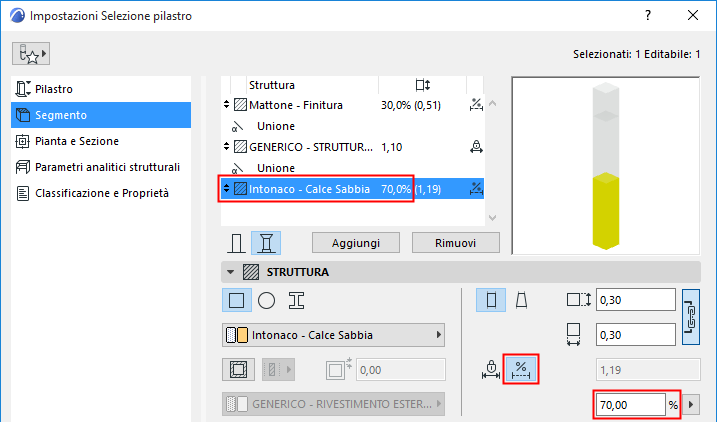717x422 pixels.
Task: Open Classificazione e Proprietà tab
Action: pos(102,192)
